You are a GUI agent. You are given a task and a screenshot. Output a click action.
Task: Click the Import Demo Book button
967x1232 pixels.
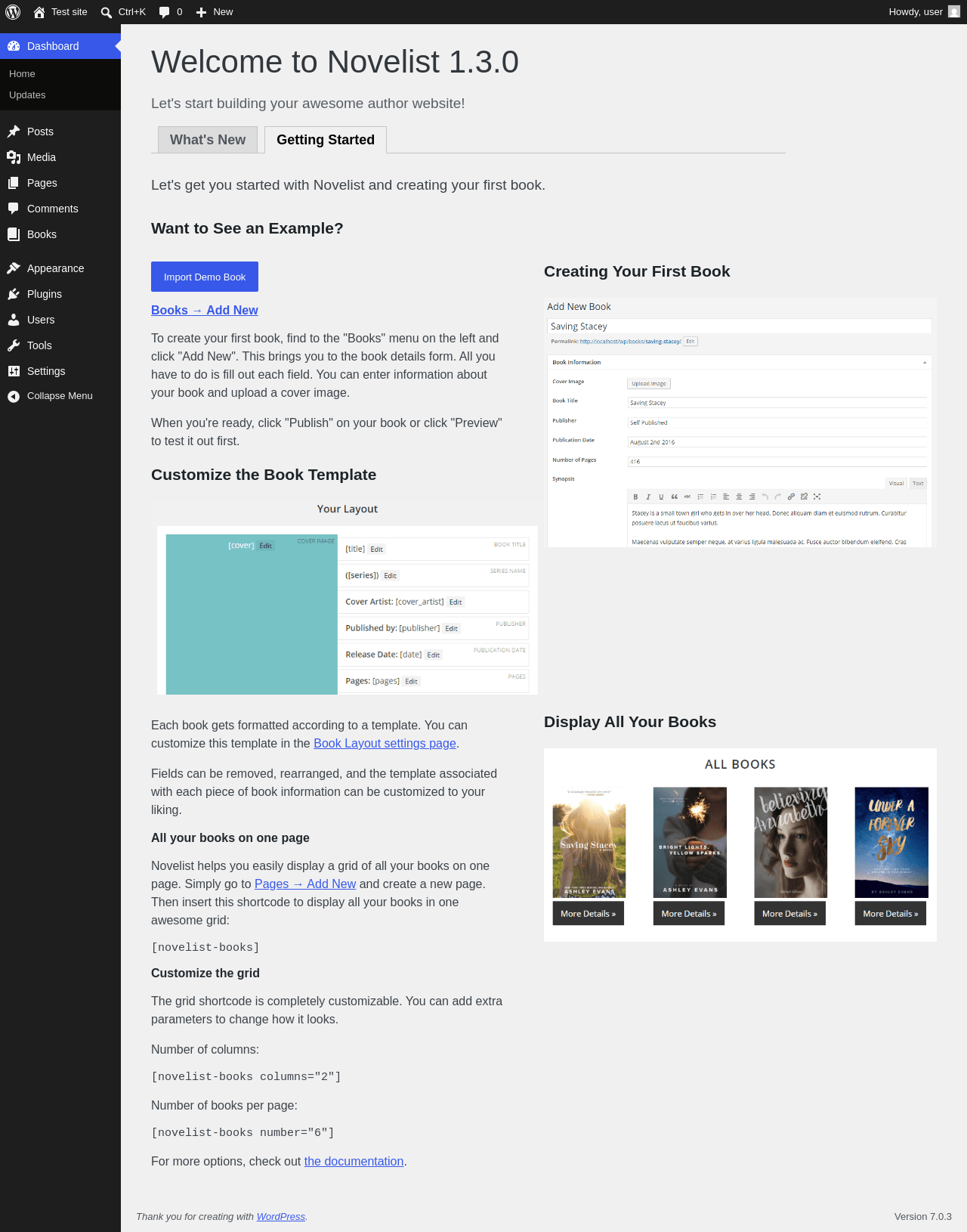[205, 277]
